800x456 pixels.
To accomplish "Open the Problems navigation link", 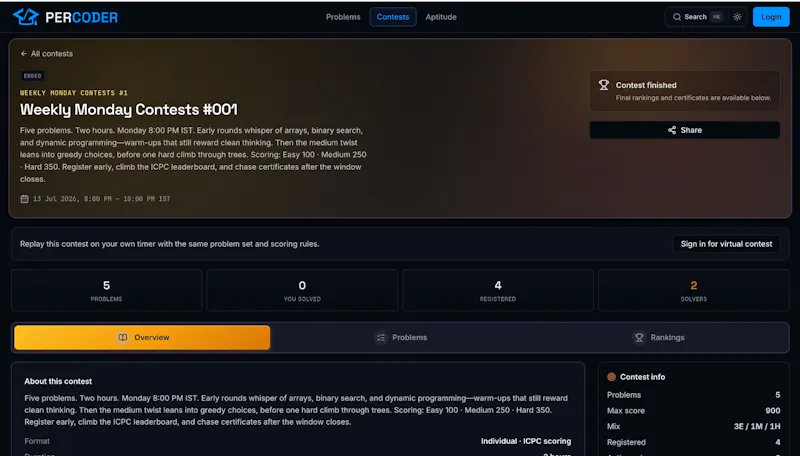I will [343, 17].
